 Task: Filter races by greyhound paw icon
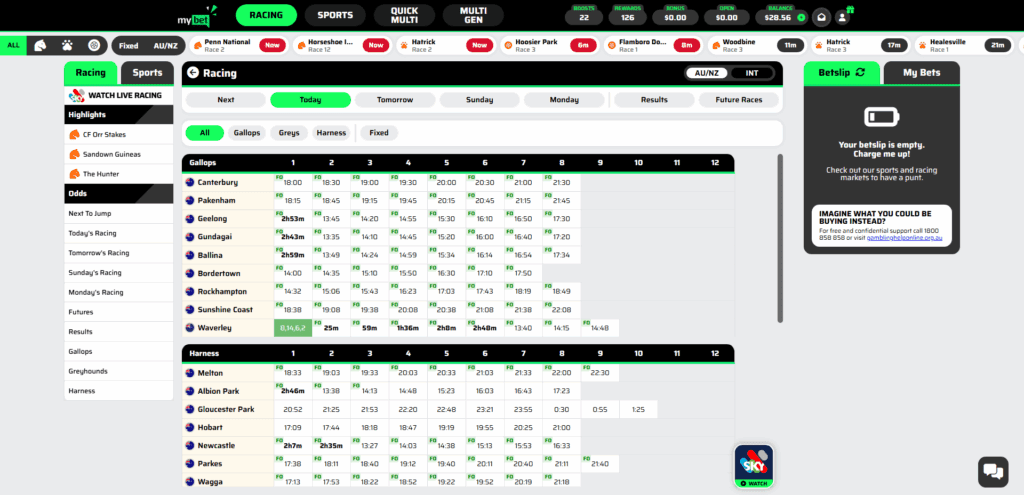[66, 46]
